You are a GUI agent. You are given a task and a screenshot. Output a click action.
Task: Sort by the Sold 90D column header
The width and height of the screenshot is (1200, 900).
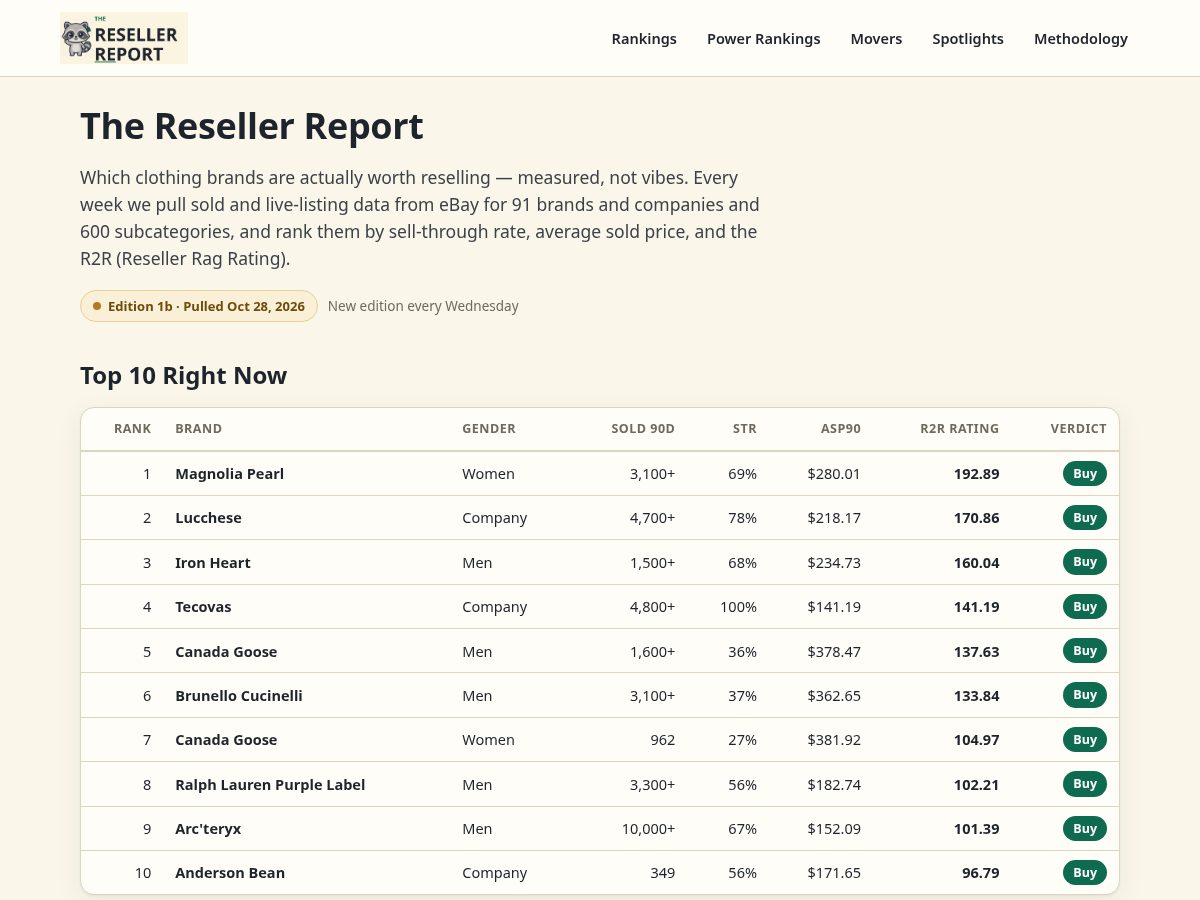643,429
